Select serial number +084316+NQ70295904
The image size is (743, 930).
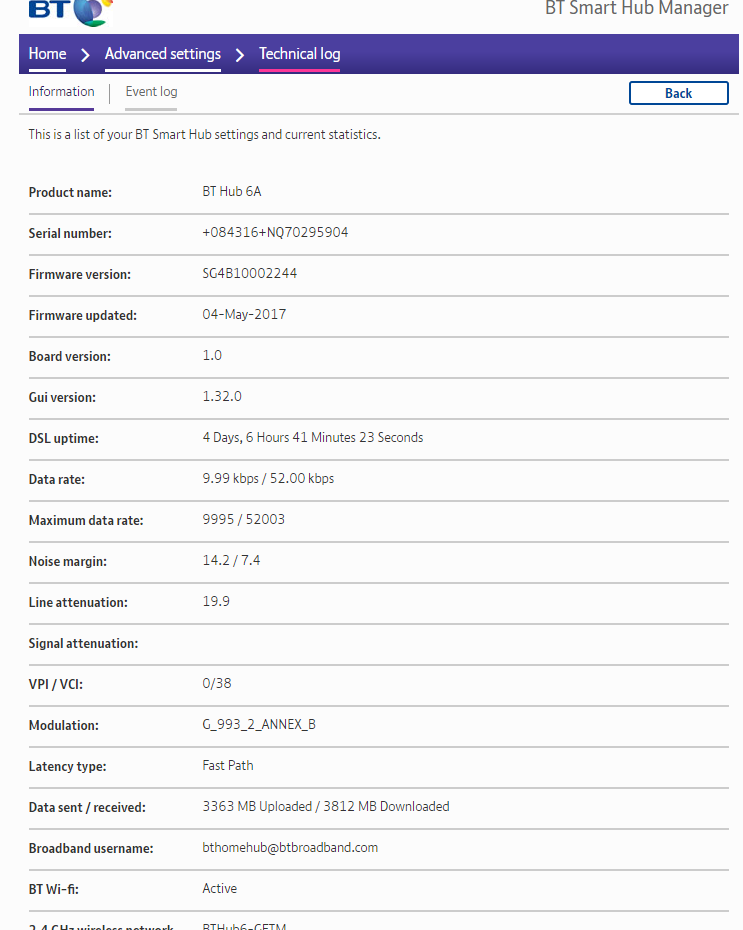coord(275,232)
